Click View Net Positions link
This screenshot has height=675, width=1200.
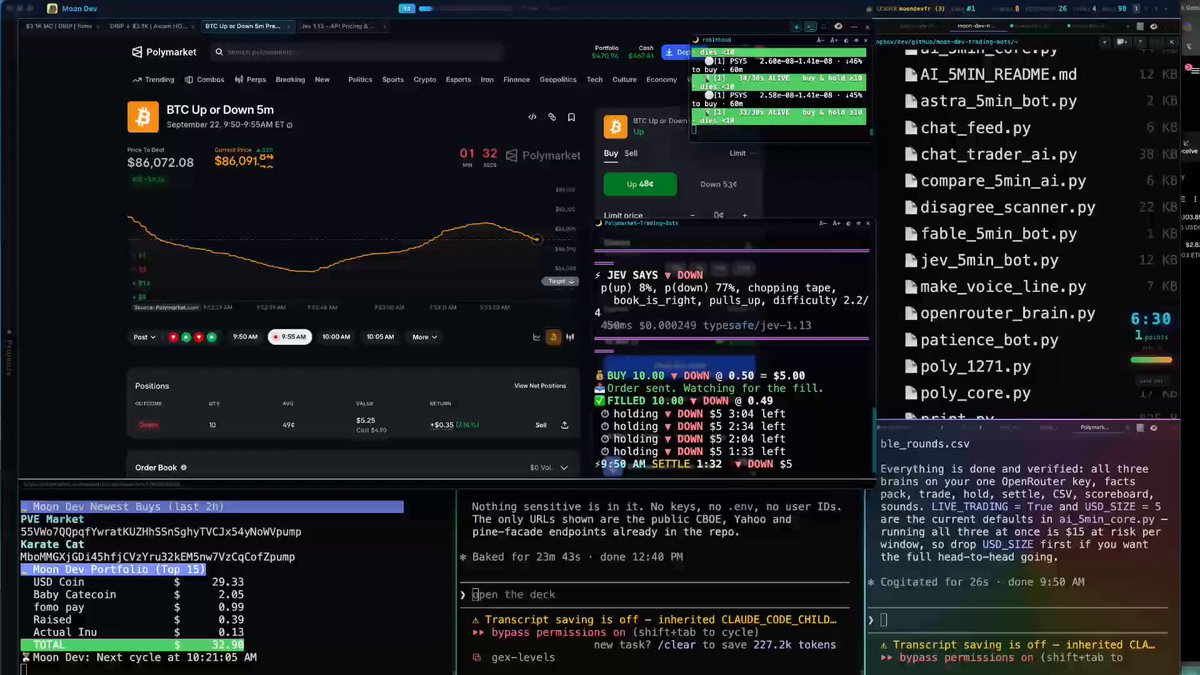point(540,385)
